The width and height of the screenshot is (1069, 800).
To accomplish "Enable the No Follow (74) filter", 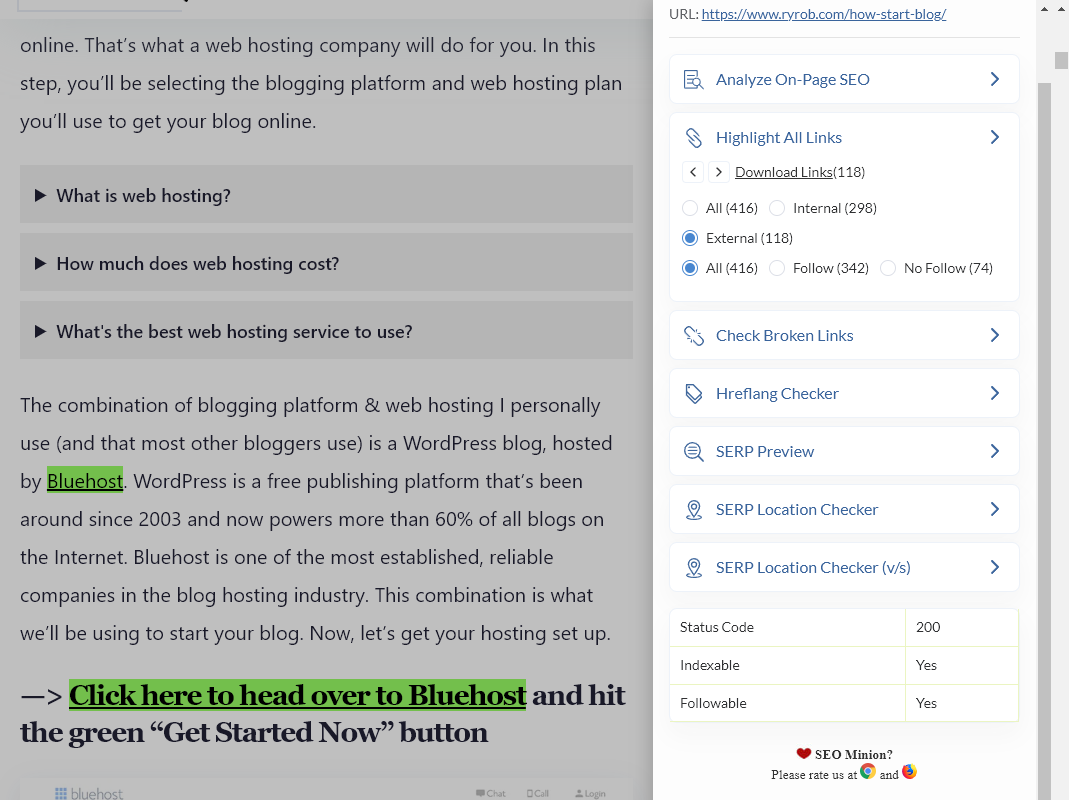I will pyautogui.click(x=888, y=268).
